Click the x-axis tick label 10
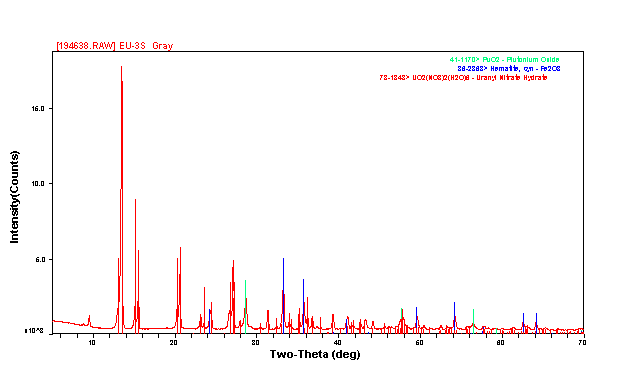Screen dimensions: 624x384 pyautogui.click(x=92, y=343)
